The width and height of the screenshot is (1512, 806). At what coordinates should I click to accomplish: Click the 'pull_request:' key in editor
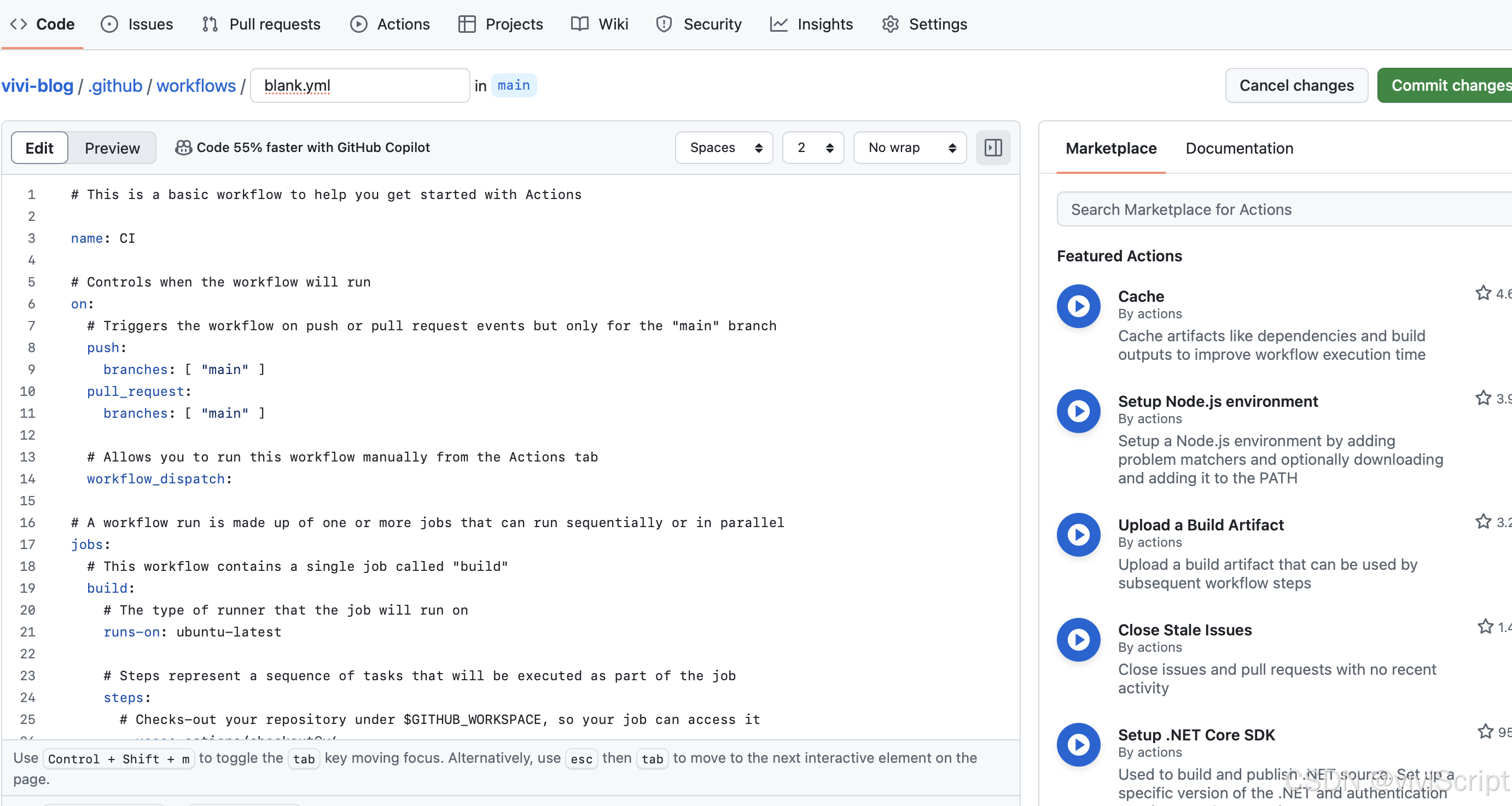138,392
